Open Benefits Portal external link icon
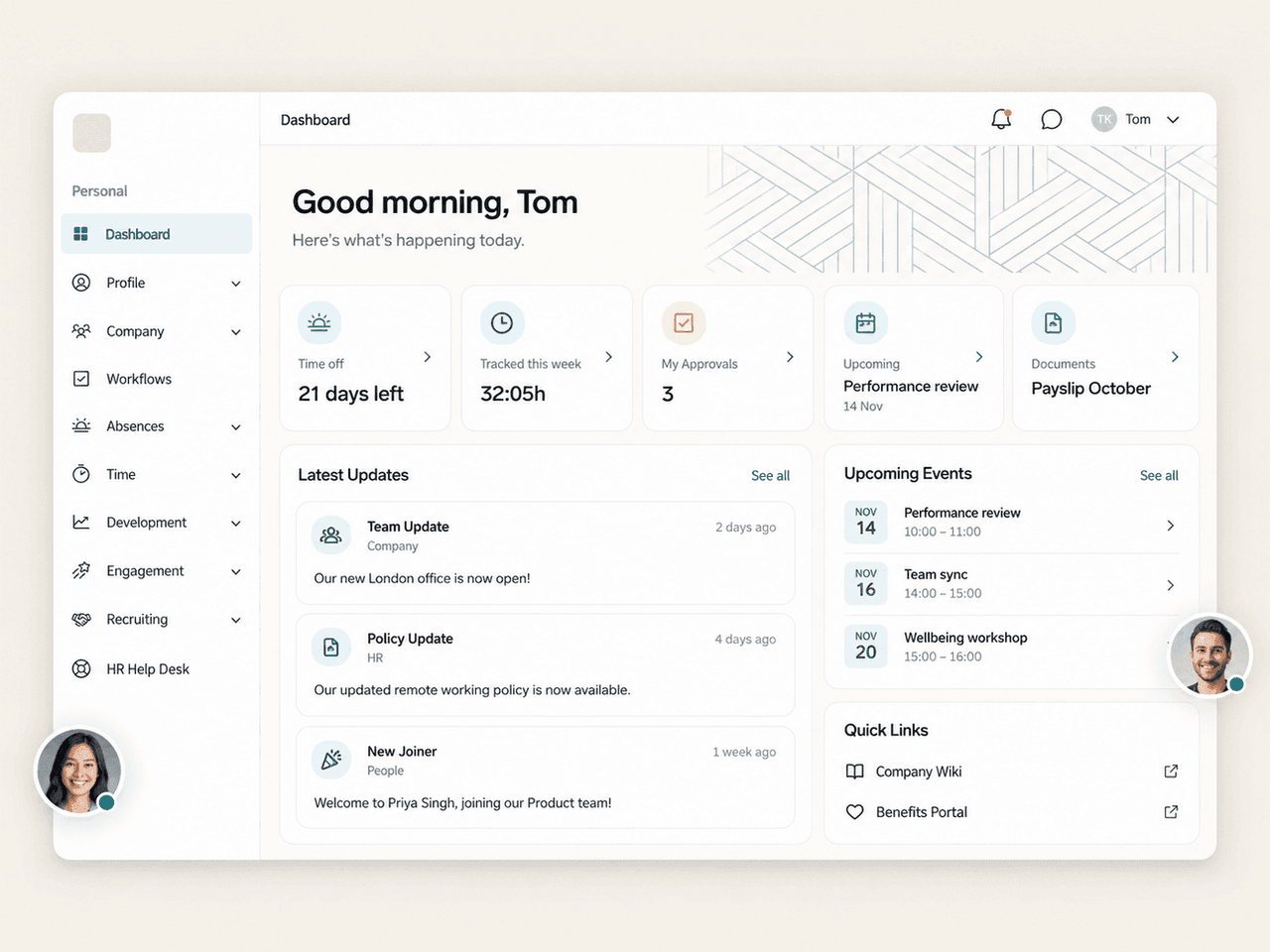This screenshot has height=952, width=1270. pos(1171,812)
